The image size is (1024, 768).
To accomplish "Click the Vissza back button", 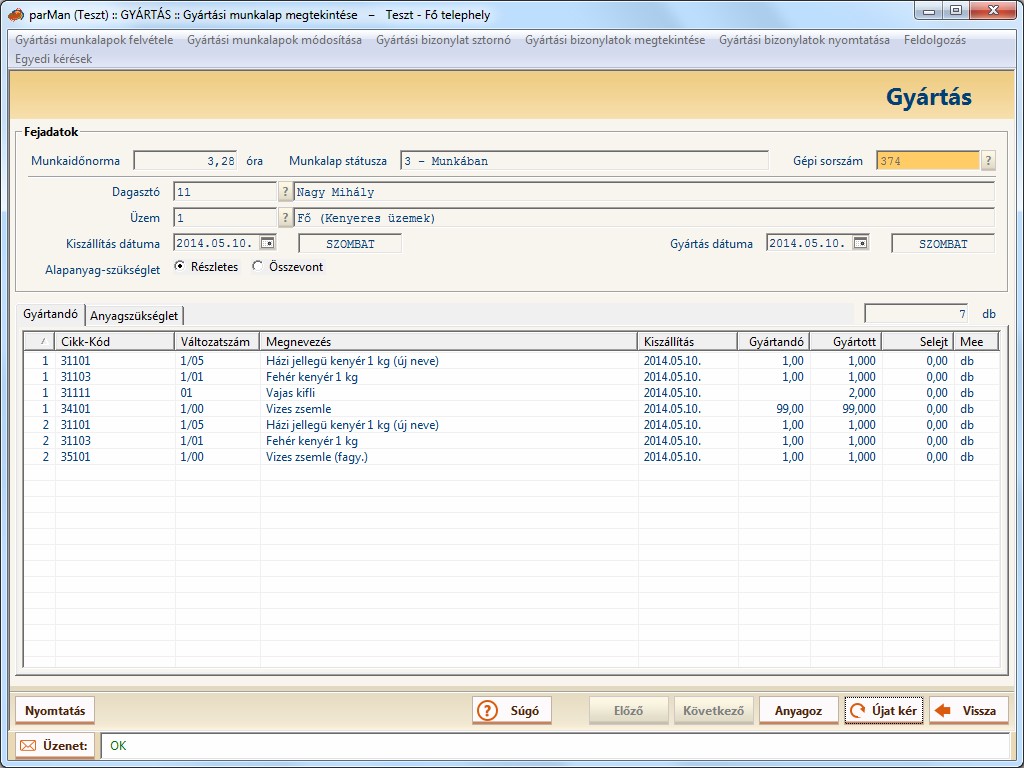I will coord(968,711).
